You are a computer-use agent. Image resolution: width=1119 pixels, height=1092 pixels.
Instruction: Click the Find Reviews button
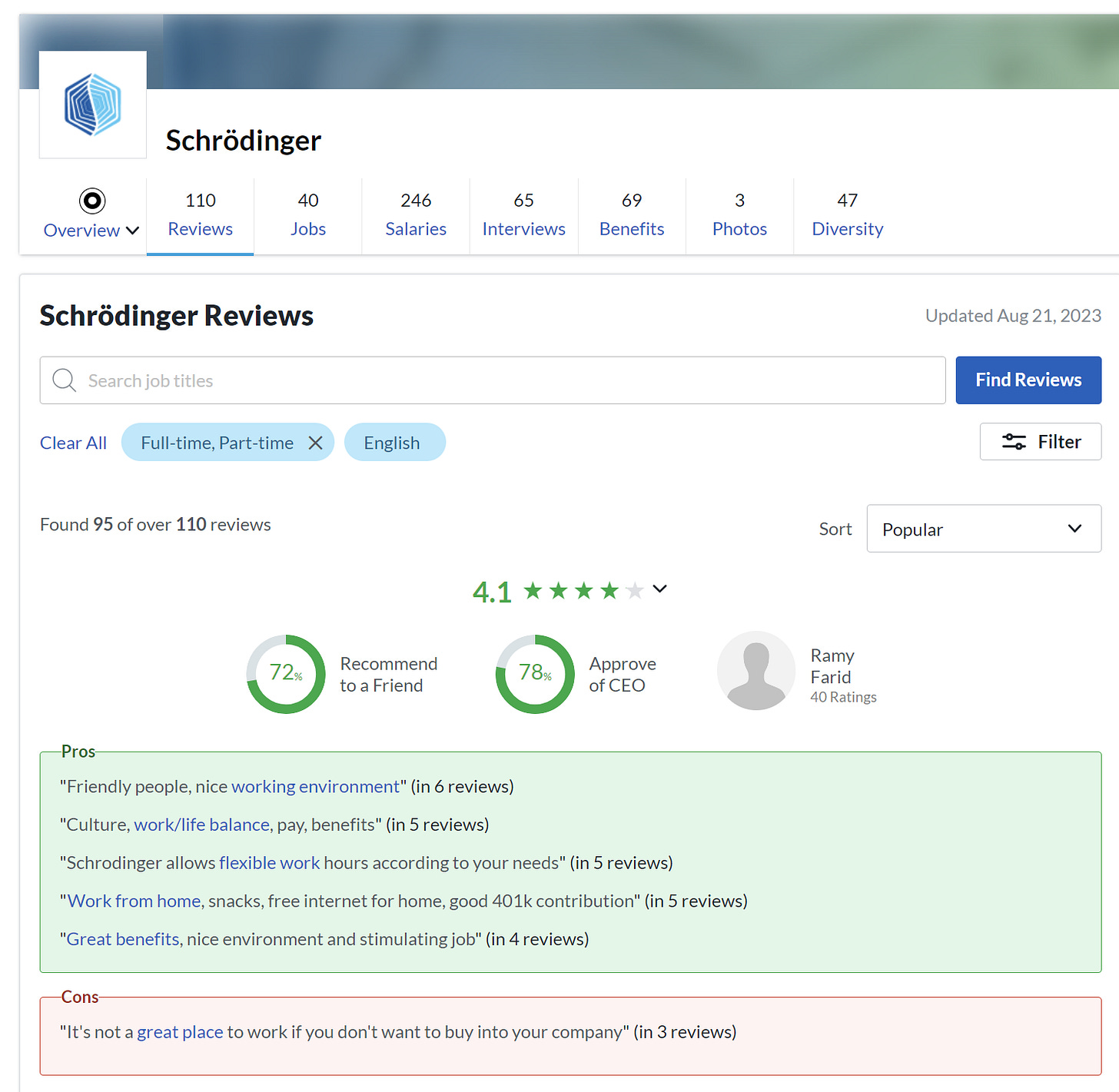tap(1028, 380)
